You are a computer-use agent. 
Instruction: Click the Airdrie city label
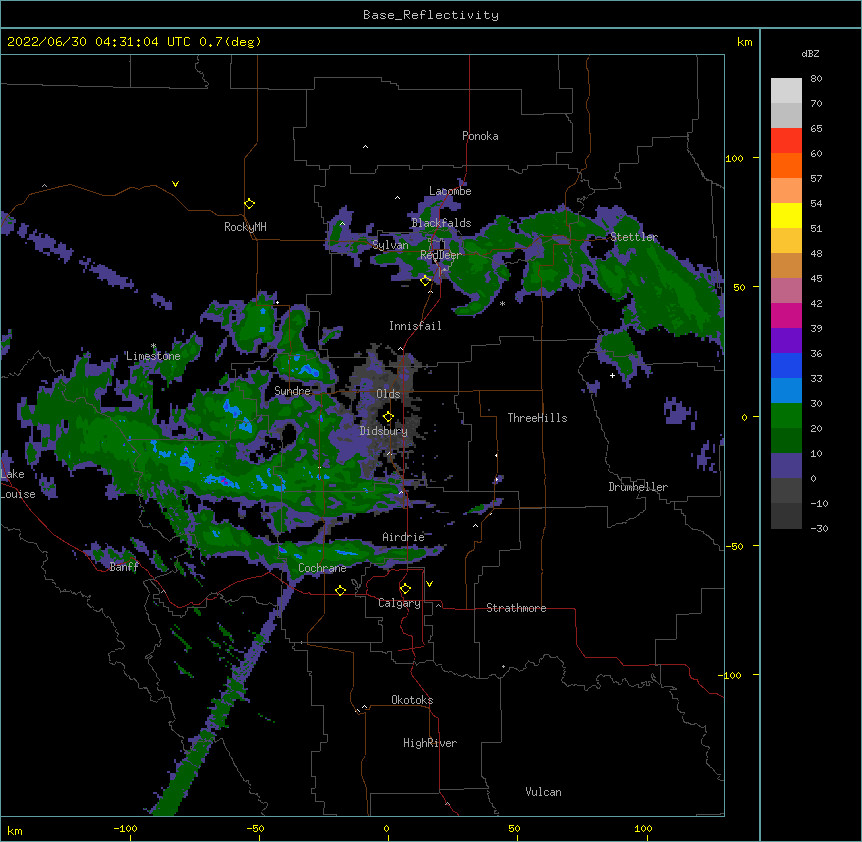tap(403, 537)
